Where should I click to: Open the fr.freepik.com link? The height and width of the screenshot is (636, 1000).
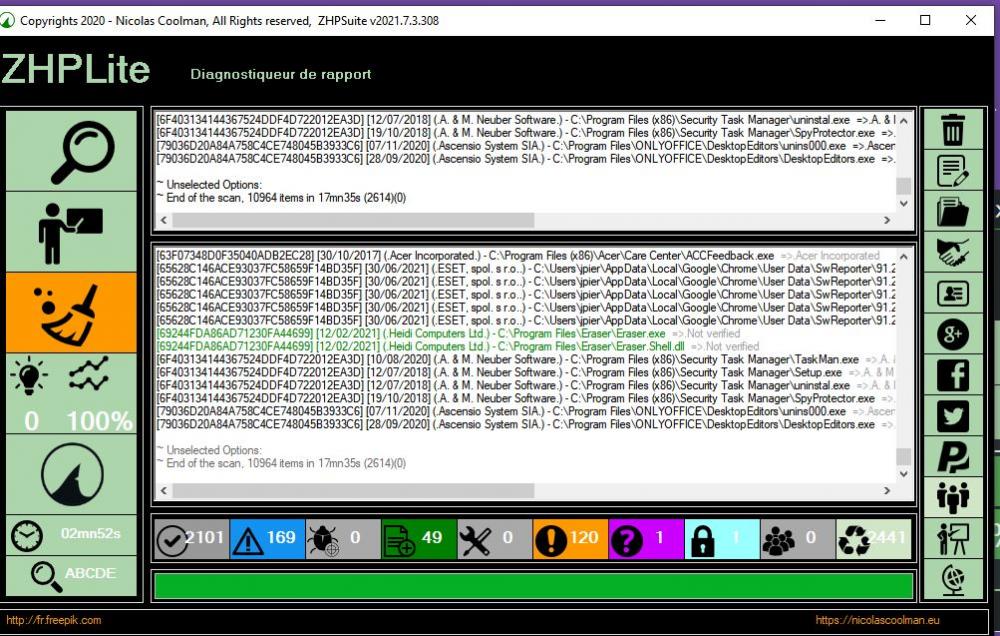tap(54, 620)
